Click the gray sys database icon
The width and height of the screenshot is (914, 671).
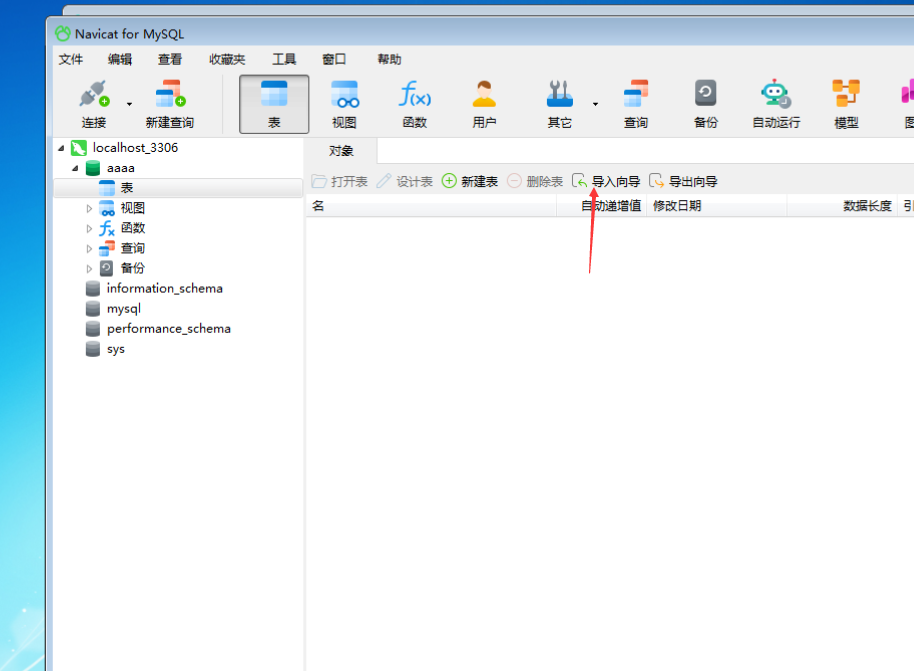(x=93, y=349)
